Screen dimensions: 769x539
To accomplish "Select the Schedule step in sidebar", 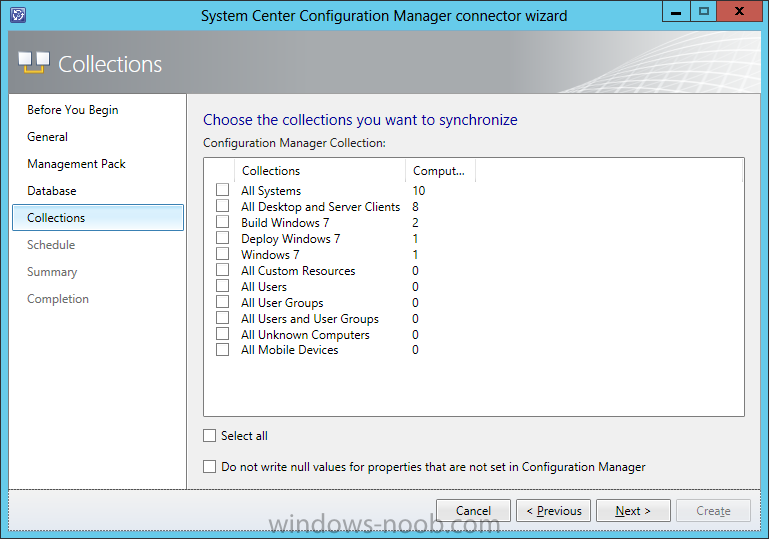I will [51, 245].
